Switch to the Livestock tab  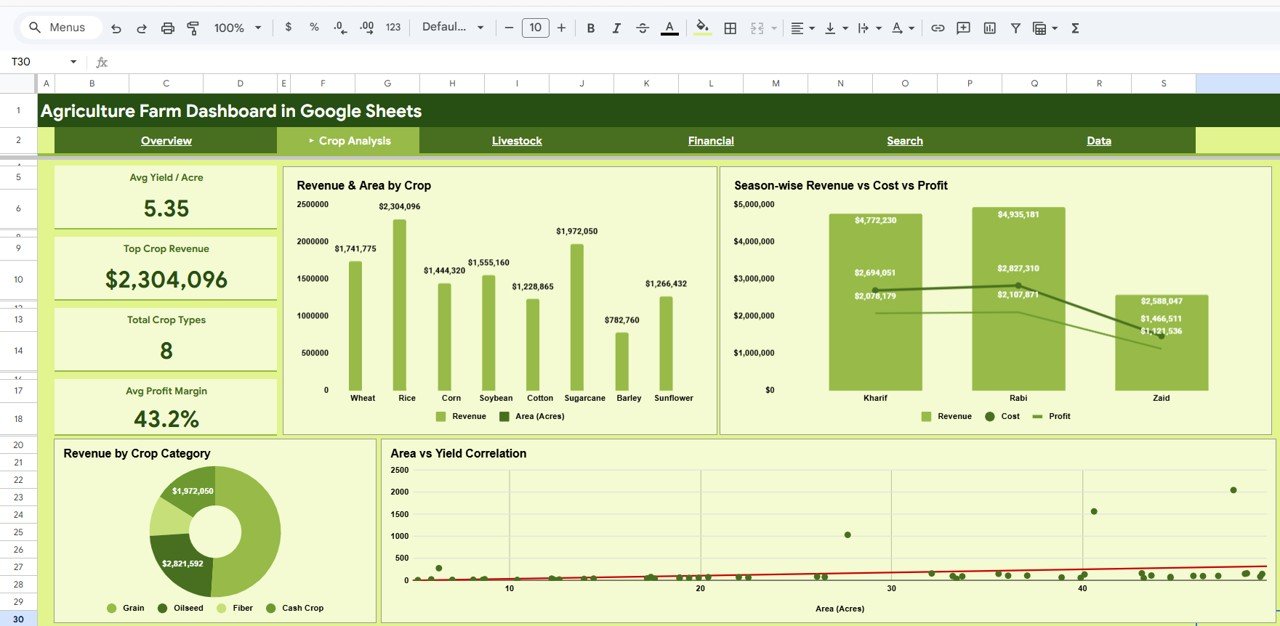pyautogui.click(x=516, y=140)
